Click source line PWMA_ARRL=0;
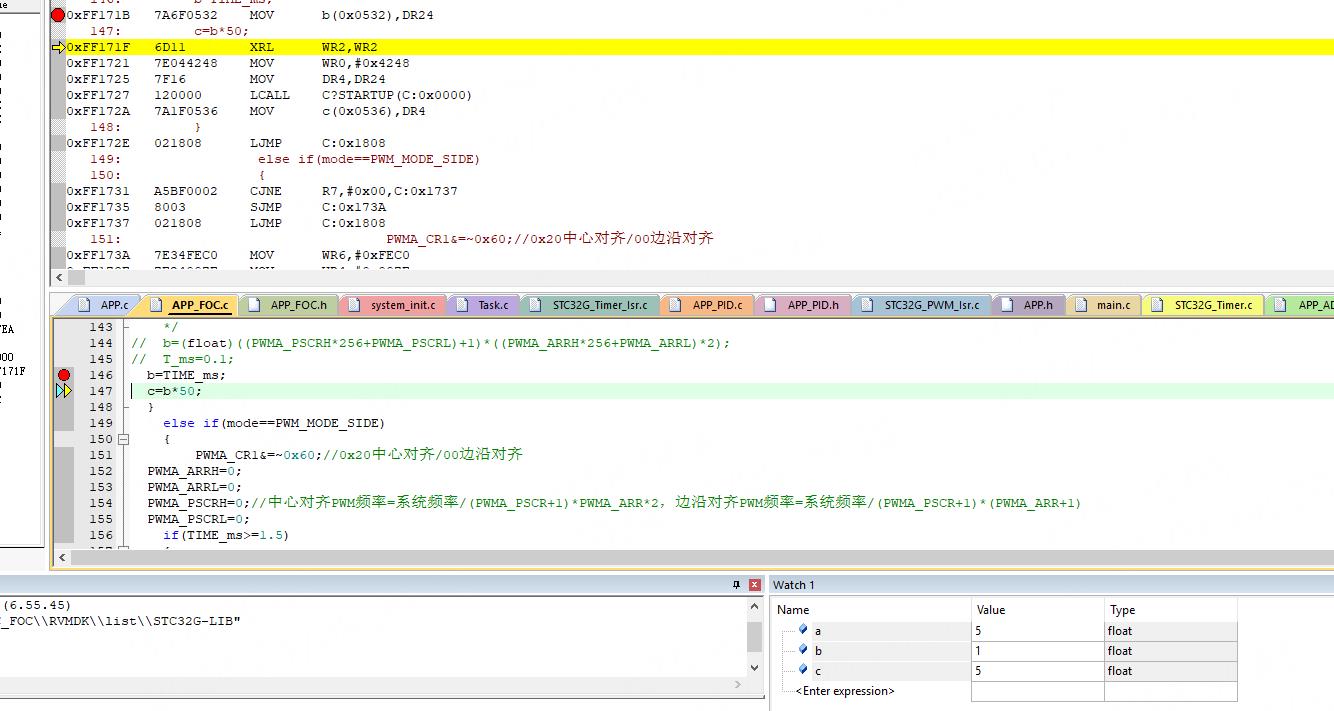This screenshot has width=1334, height=711. [194, 487]
